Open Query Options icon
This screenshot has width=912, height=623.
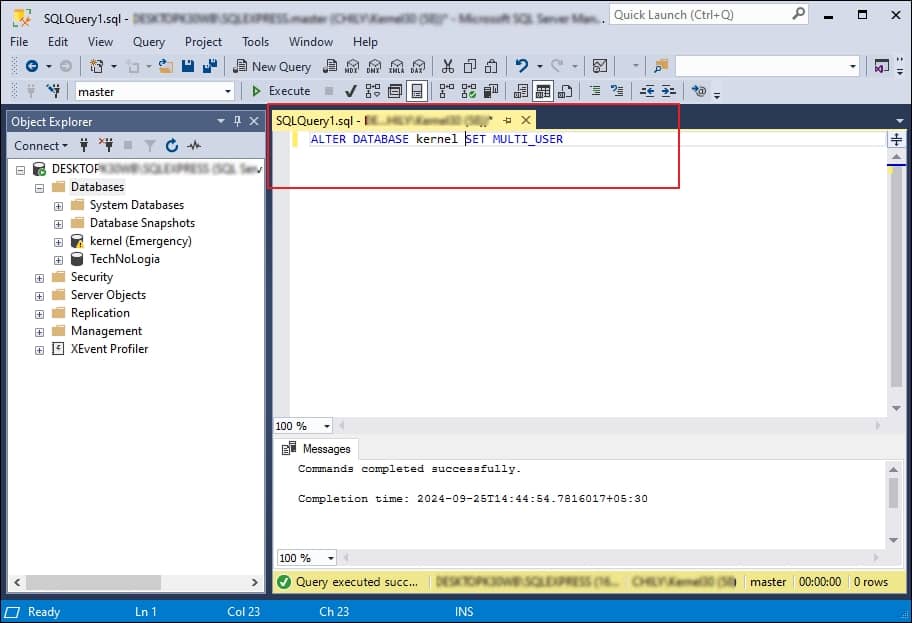pos(395,91)
